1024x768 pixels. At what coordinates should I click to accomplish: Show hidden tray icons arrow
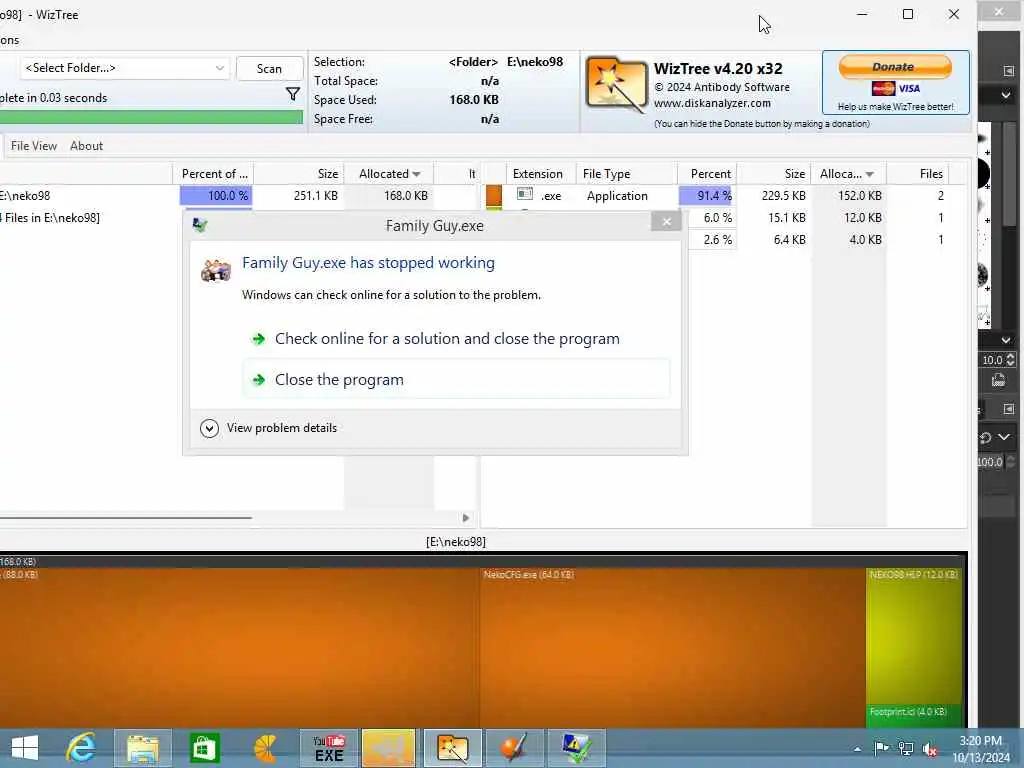pyautogui.click(x=857, y=749)
